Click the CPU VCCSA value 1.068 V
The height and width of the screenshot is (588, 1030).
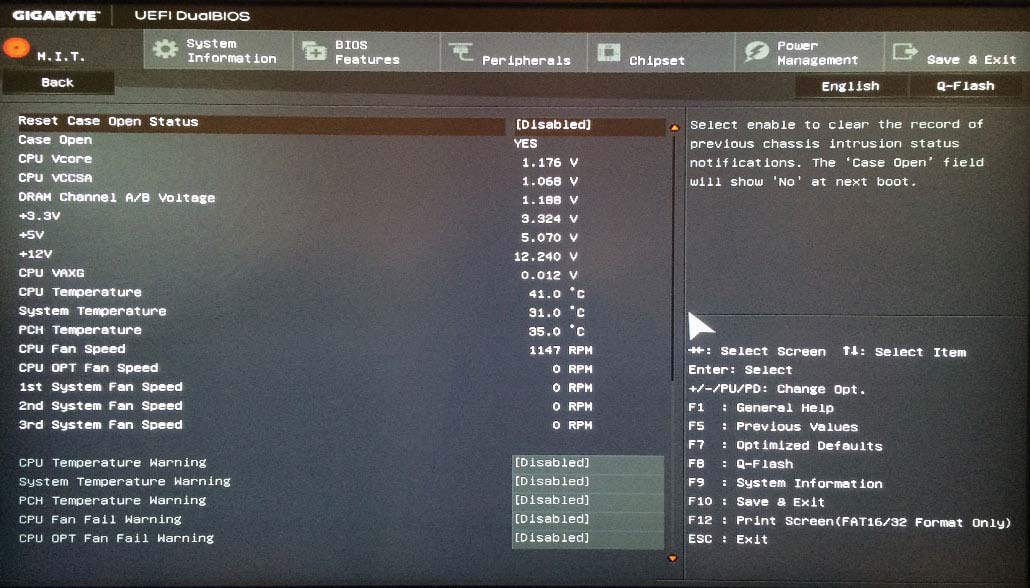point(550,181)
